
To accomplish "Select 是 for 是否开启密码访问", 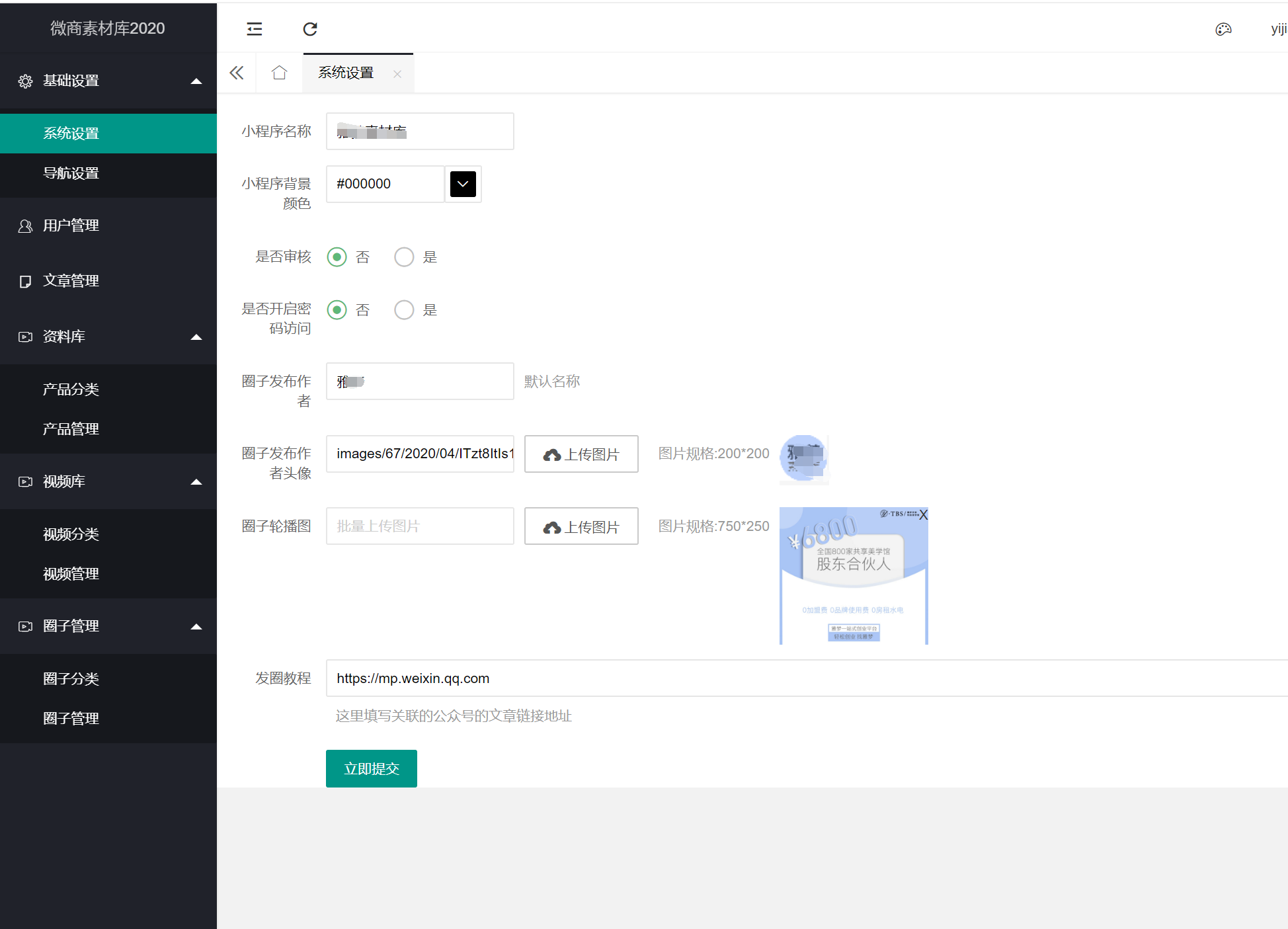I will click(x=404, y=309).
